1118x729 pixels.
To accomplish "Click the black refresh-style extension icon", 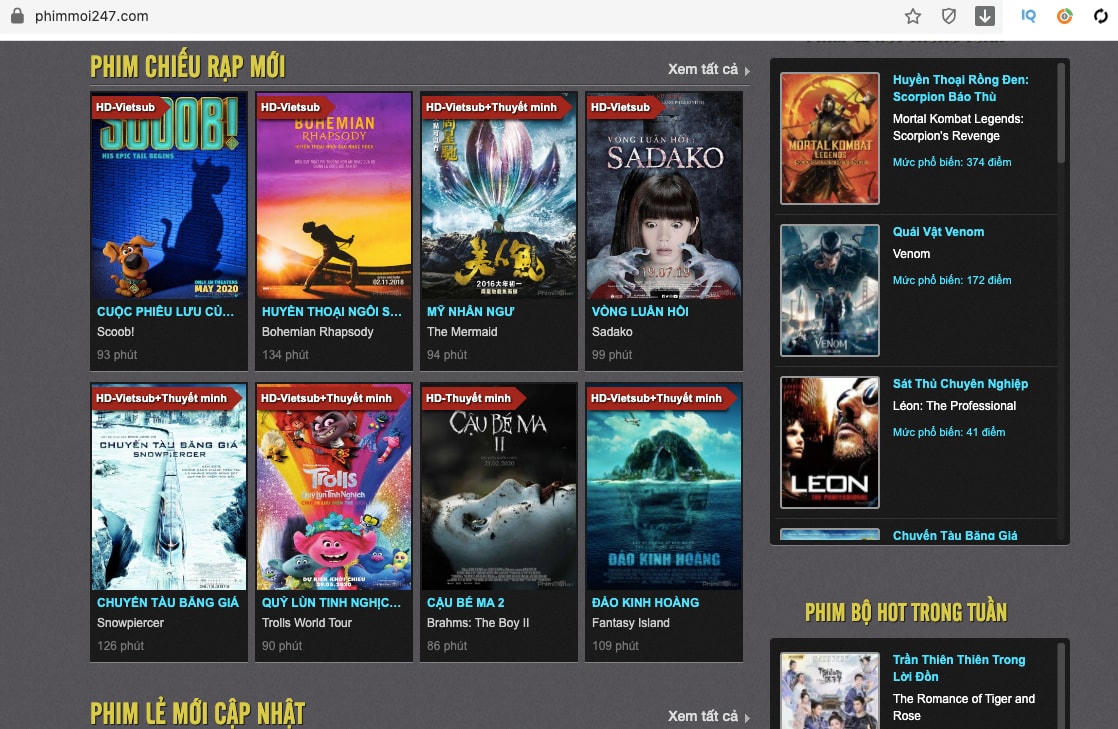I will click(x=1100, y=16).
